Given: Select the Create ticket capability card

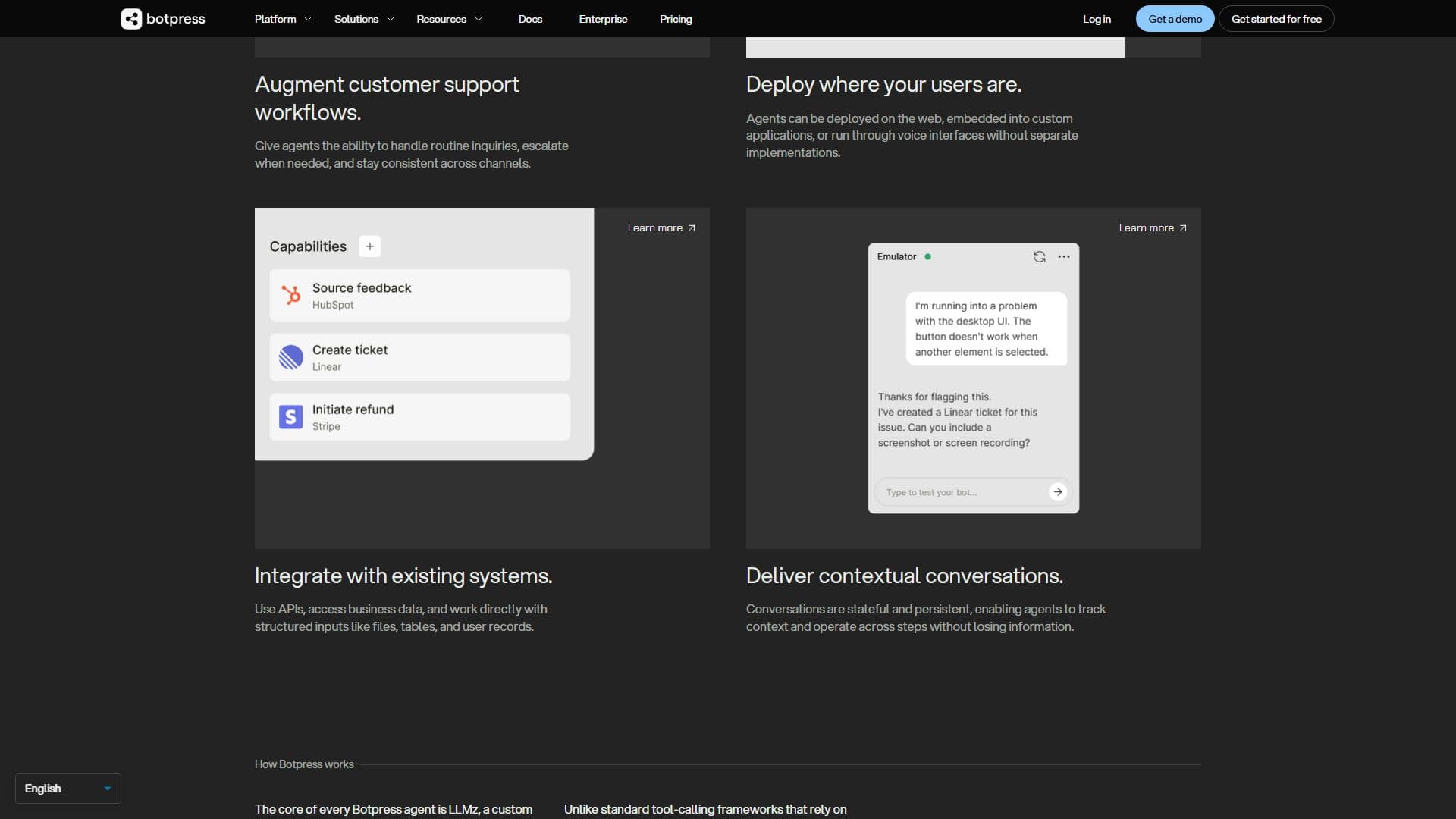Looking at the screenshot, I should point(419,357).
